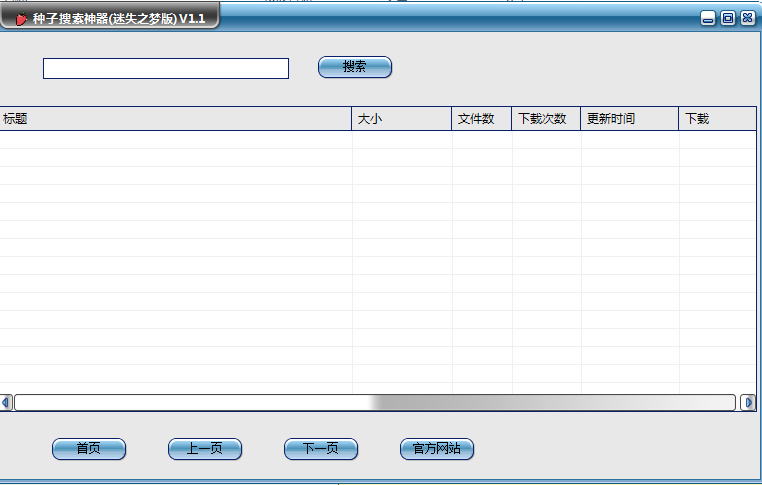Viewport: 762px width, 485px height.
Task: Click the strawberry app icon in title bar
Action: 21,19
